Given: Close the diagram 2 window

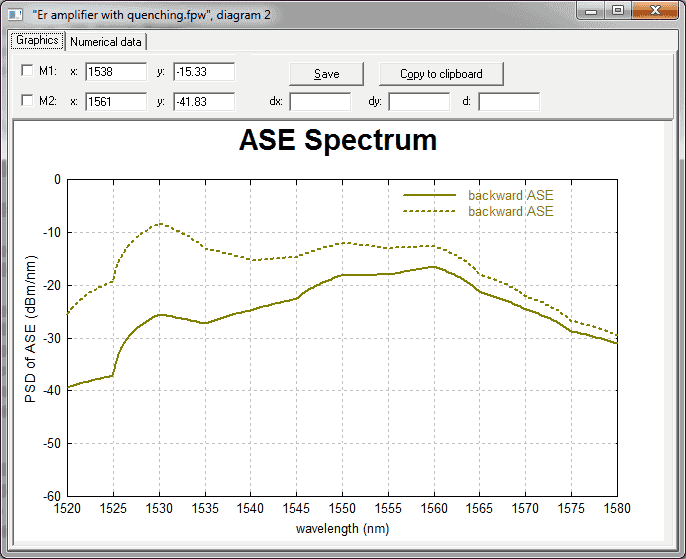Looking at the screenshot, I should click(x=655, y=11).
